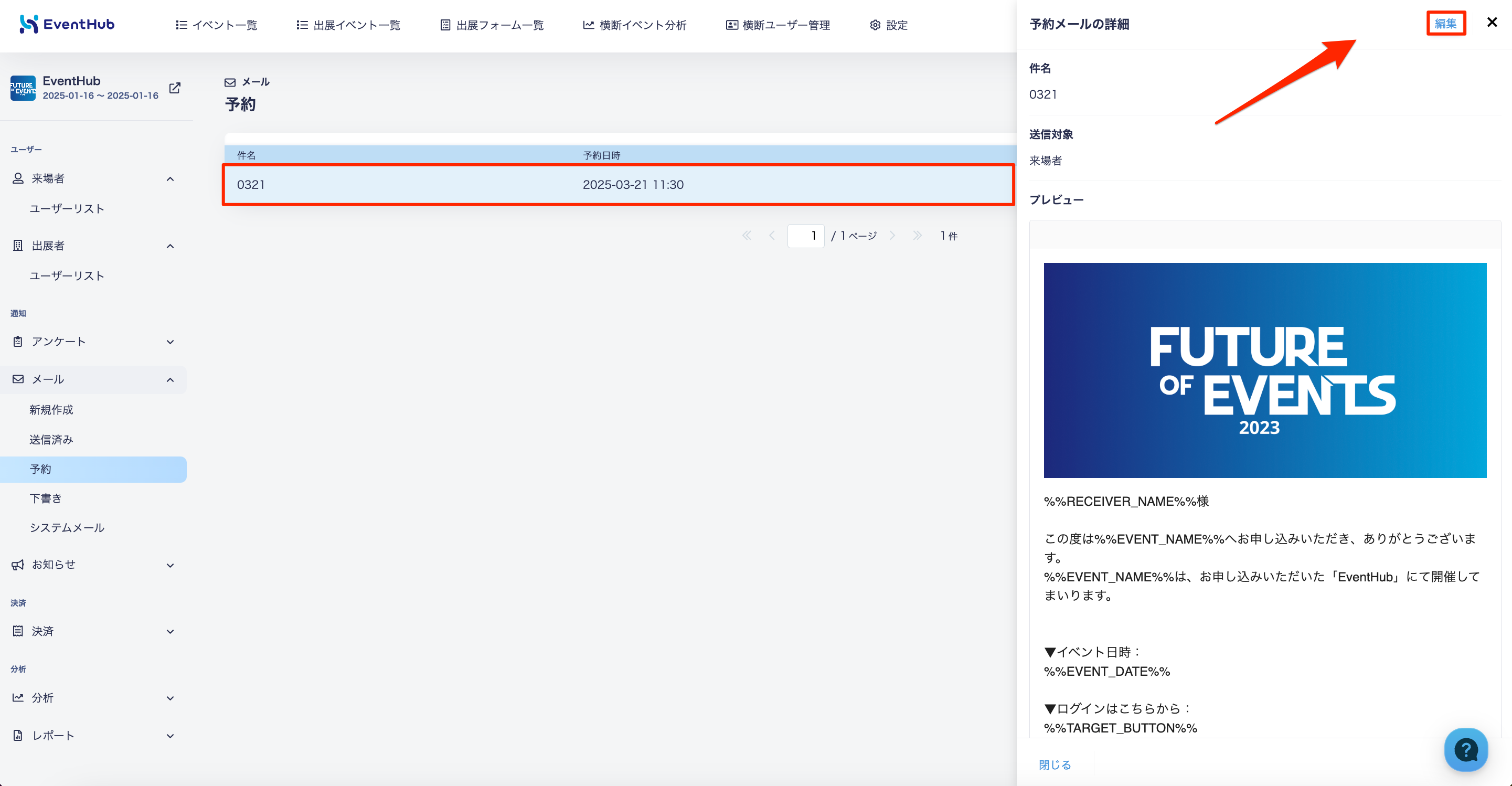The image size is (1512, 786).
Task: Click the building icon next to 出展者
Action: coord(18,246)
